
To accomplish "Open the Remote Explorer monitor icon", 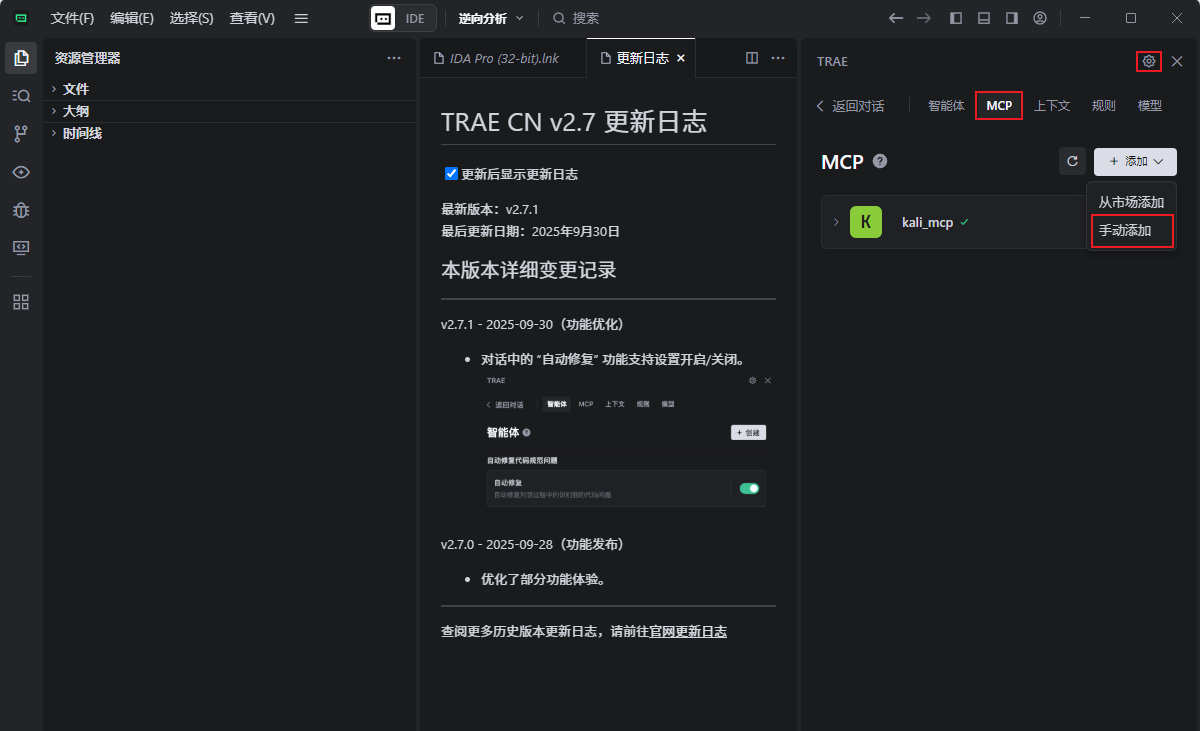I will pos(21,247).
